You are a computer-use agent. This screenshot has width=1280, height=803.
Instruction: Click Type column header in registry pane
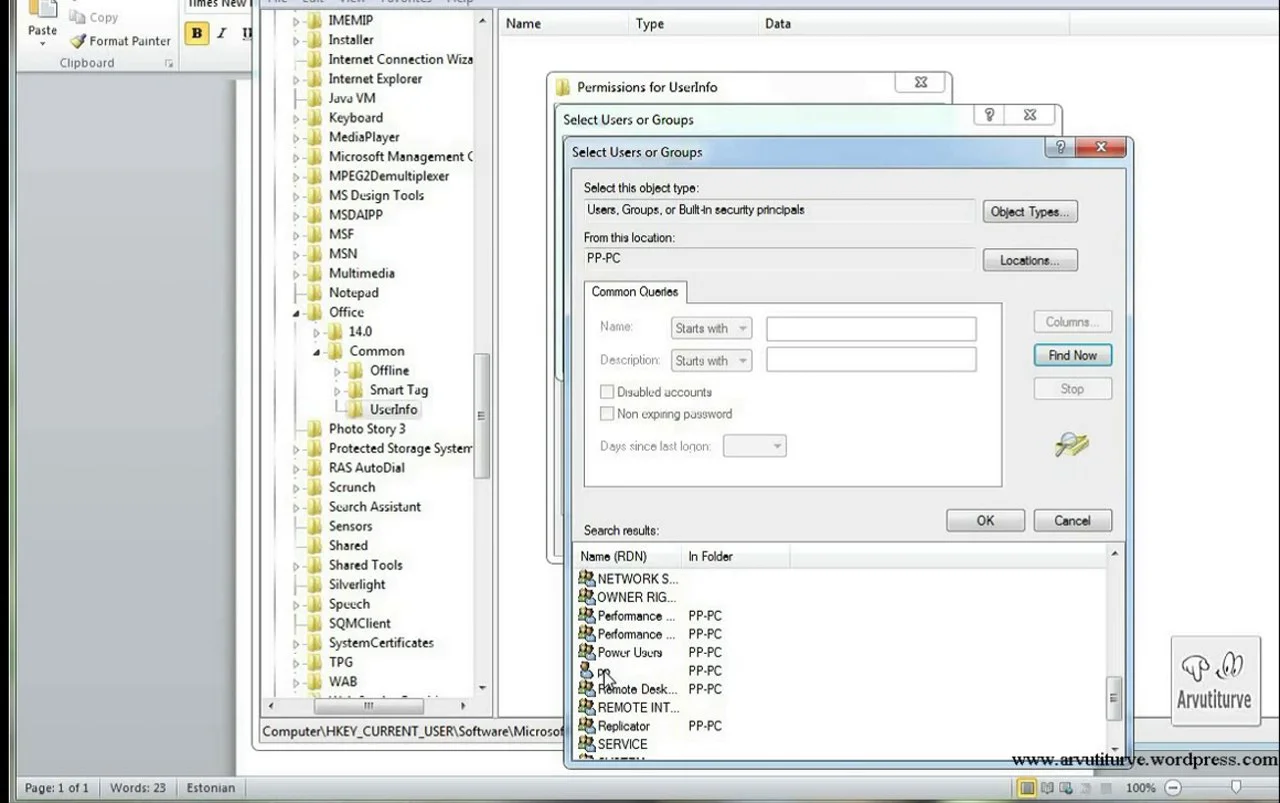pos(691,24)
